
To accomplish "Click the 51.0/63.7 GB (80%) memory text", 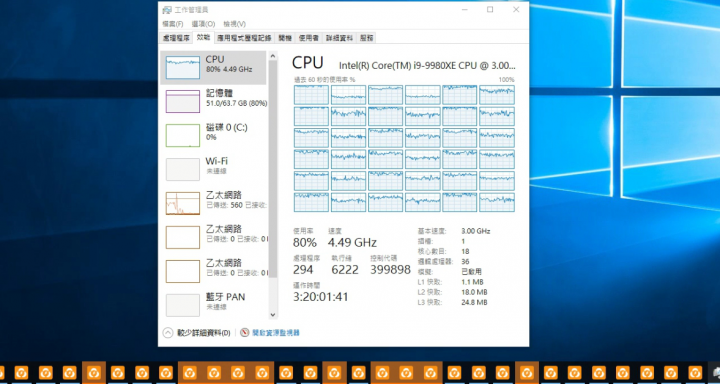I will click(236, 104).
